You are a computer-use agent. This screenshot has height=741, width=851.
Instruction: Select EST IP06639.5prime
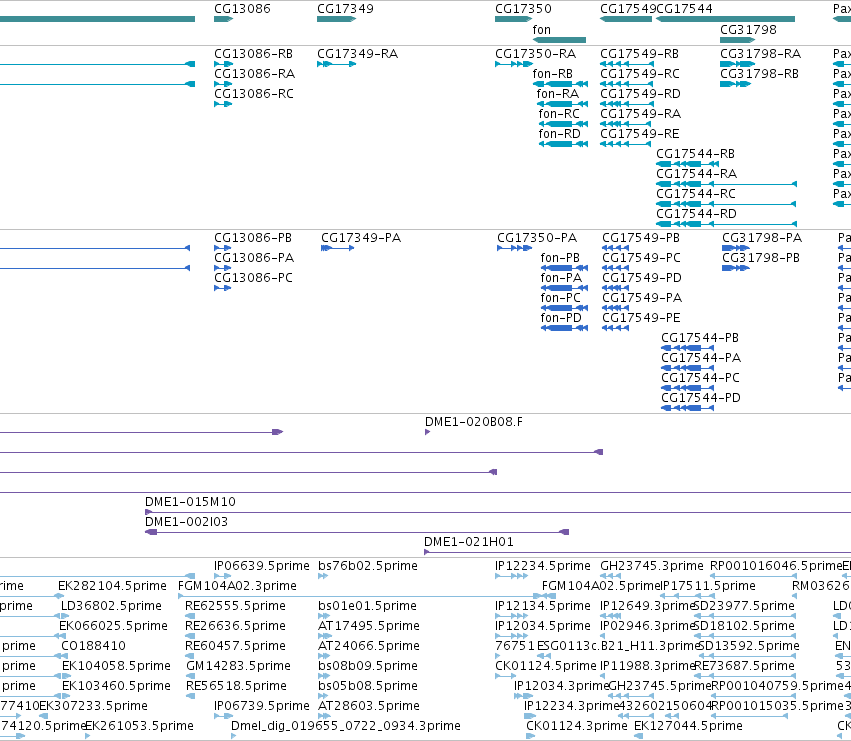pos(262,566)
